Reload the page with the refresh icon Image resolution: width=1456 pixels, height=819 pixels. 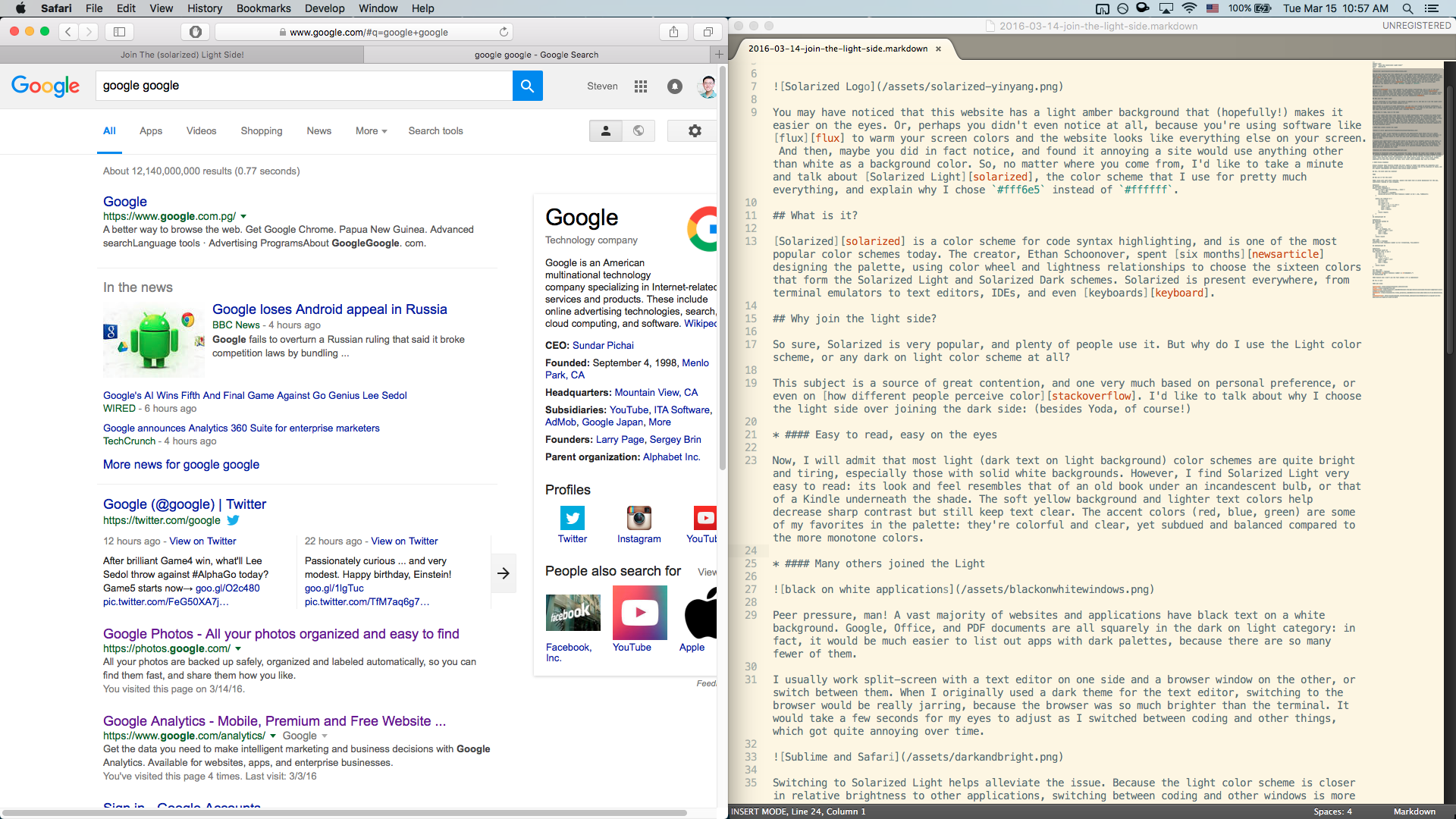pos(504,32)
